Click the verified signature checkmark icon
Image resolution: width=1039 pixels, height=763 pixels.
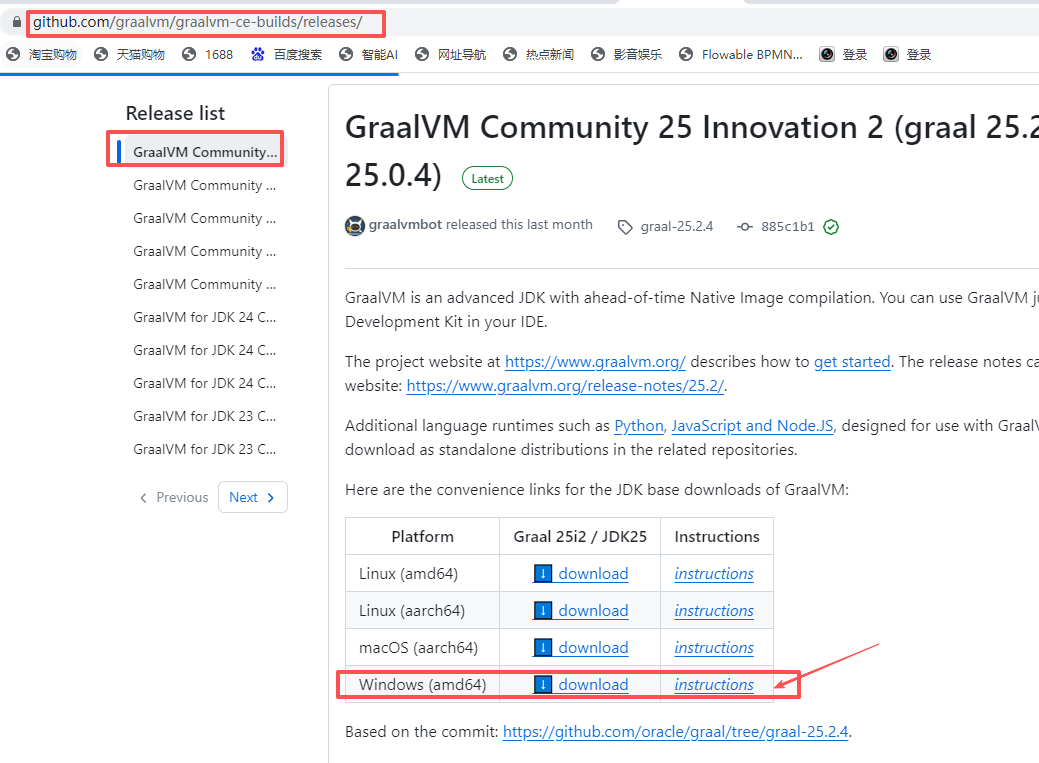tap(831, 227)
